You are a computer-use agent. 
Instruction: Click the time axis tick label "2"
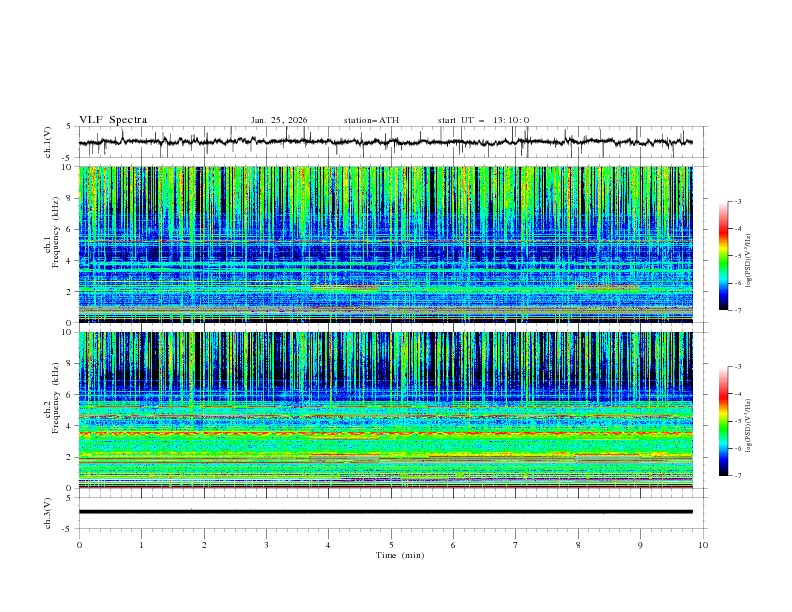pos(204,545)
